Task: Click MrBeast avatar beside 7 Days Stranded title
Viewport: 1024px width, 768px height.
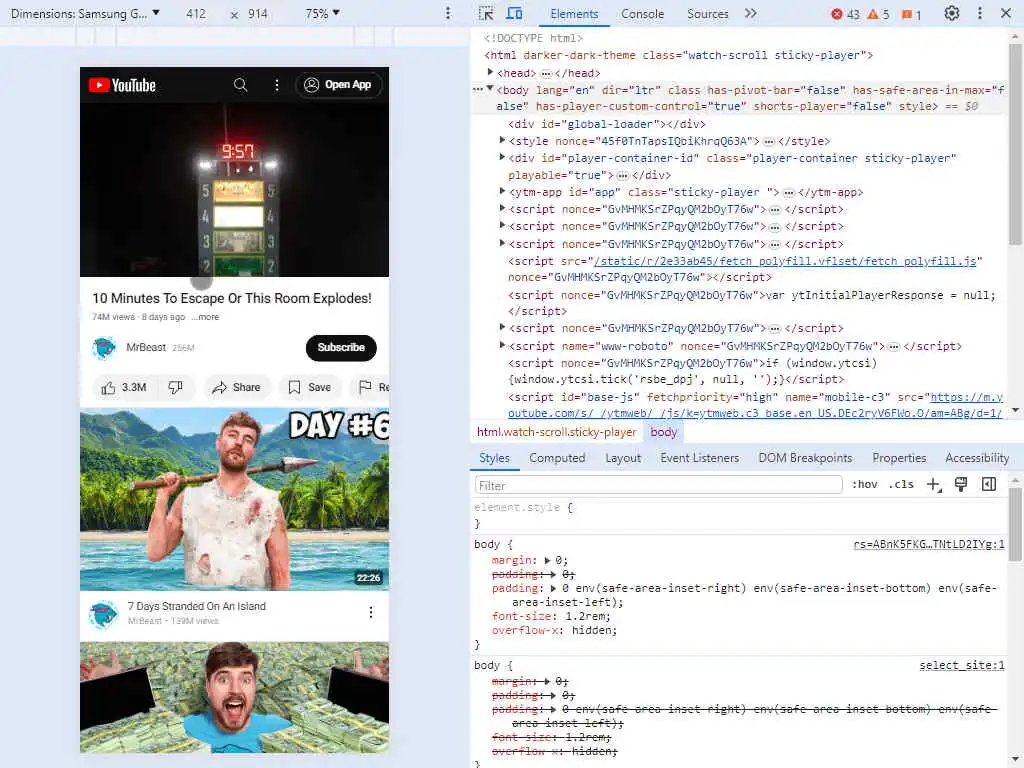Action: 103,614
